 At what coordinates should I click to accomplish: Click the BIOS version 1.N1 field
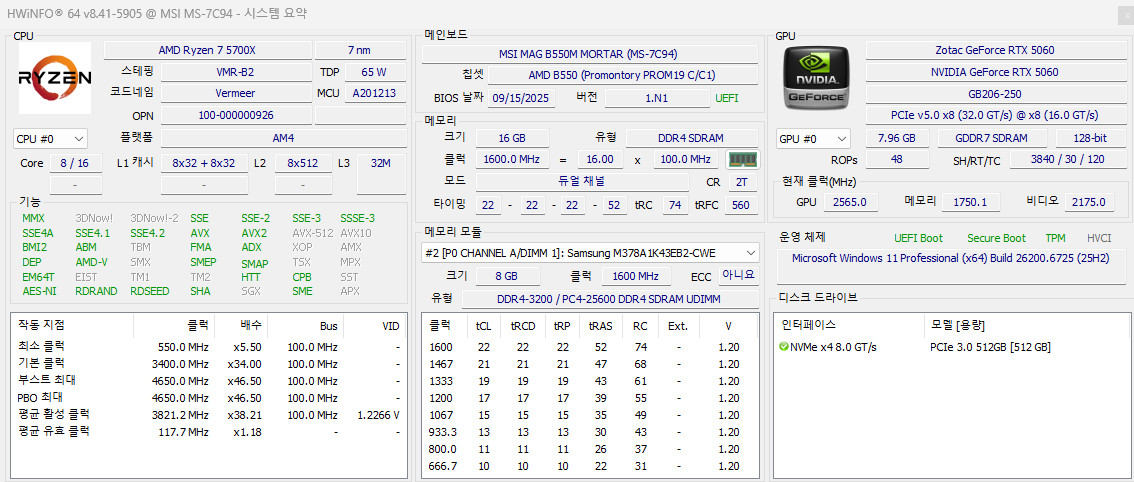point(656,98)
